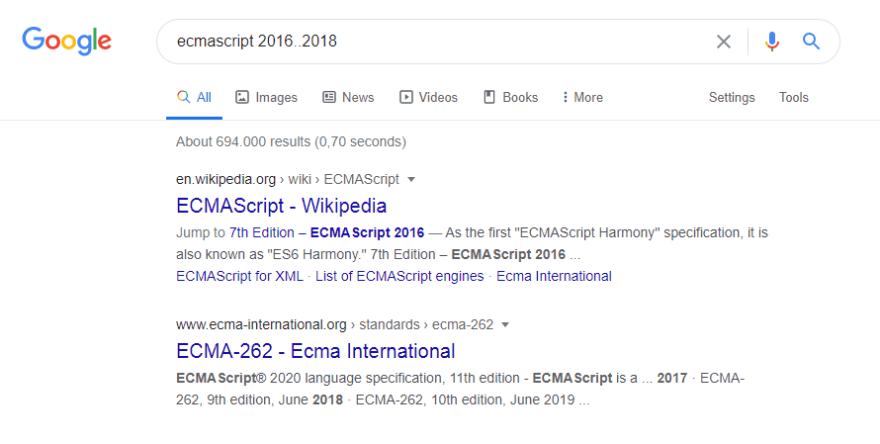Viewport: 880px width, 444px height.
Task: Start voice search with microphone icon
Action: pyautogui.click(x=771, y=41)
